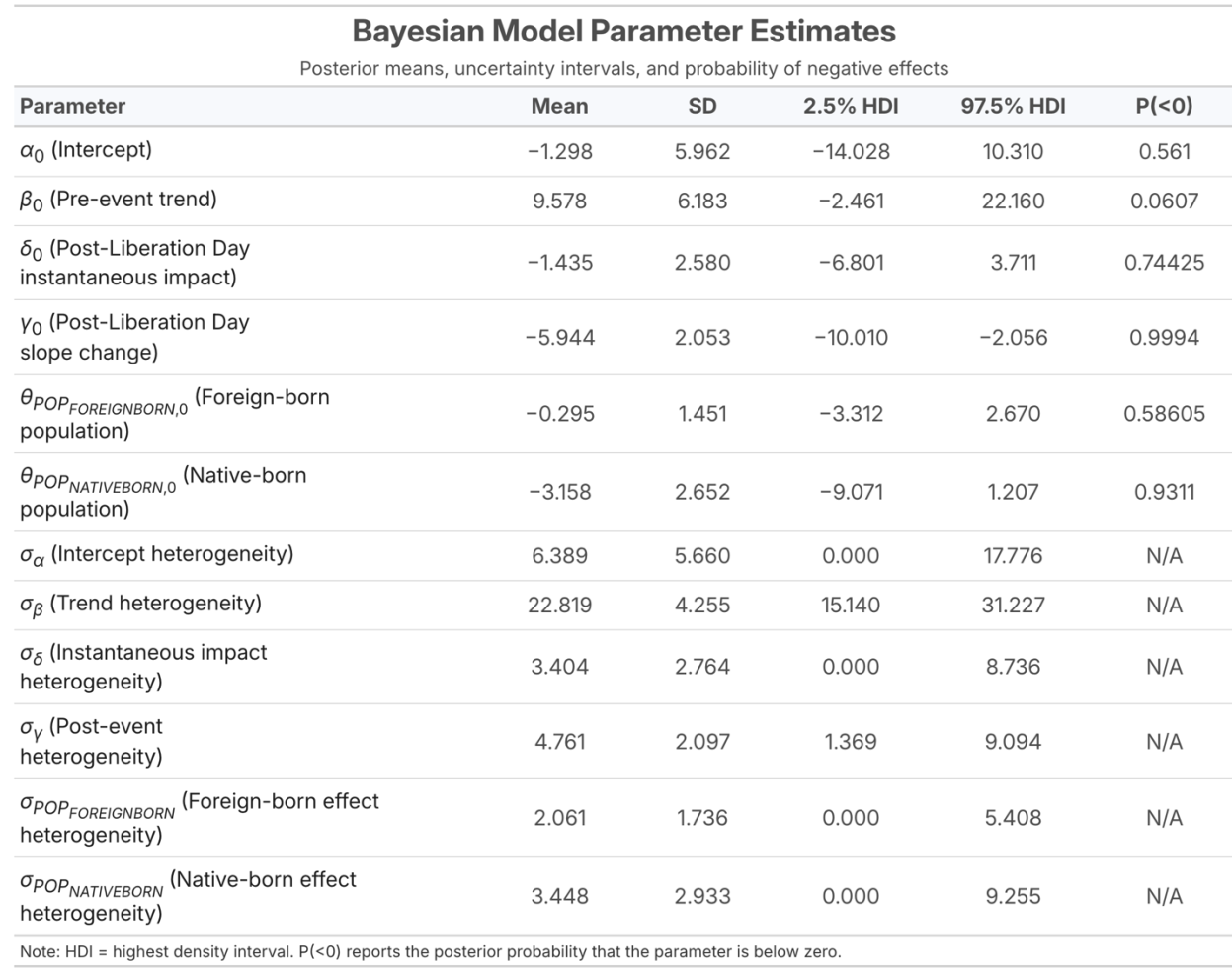Image resolution: width=1232 pixels, height=972 pixels.
Task: Click the Parameter column header
Action: point(72,106)
